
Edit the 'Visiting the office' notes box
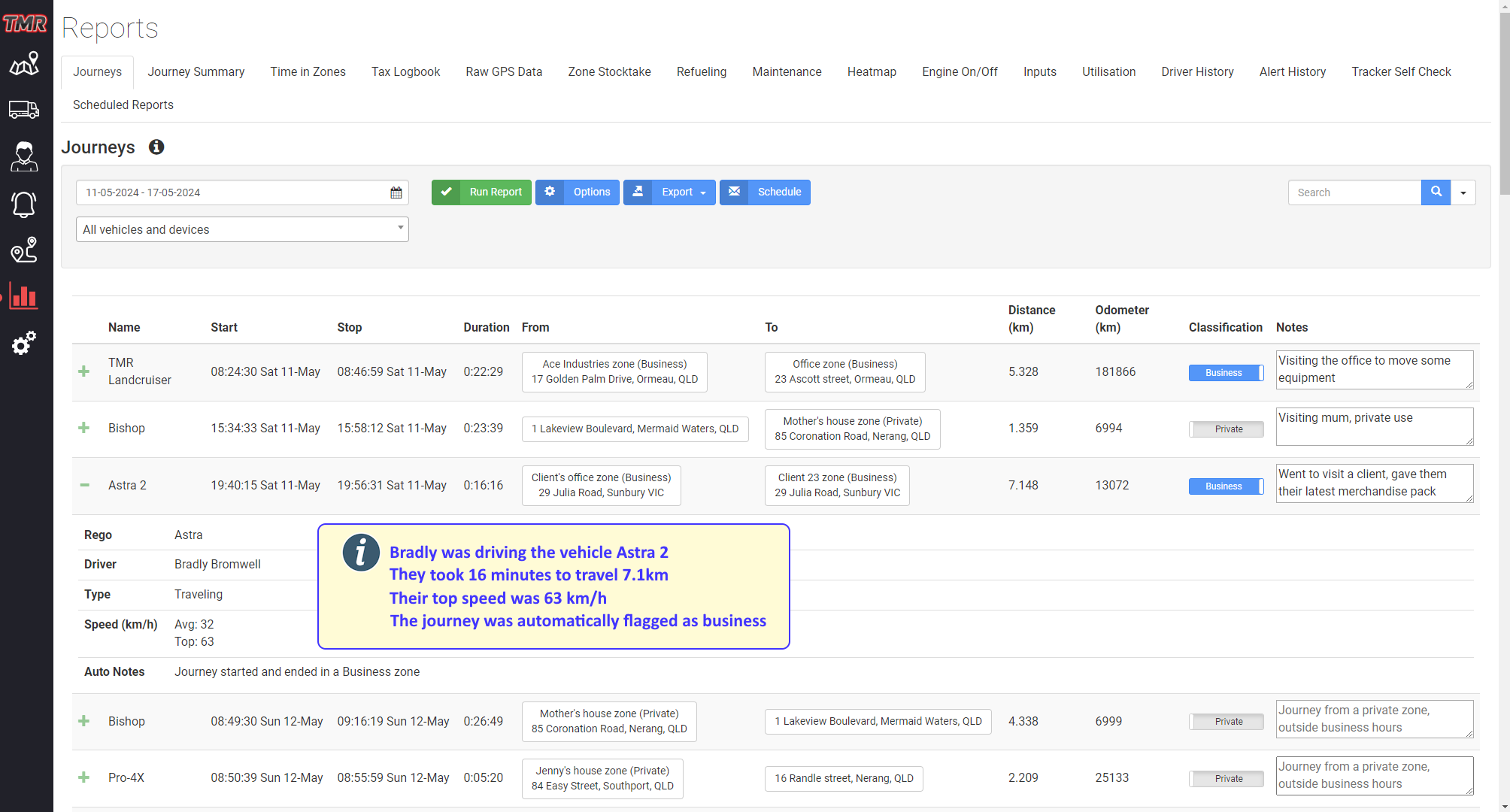pos(1375,370)
